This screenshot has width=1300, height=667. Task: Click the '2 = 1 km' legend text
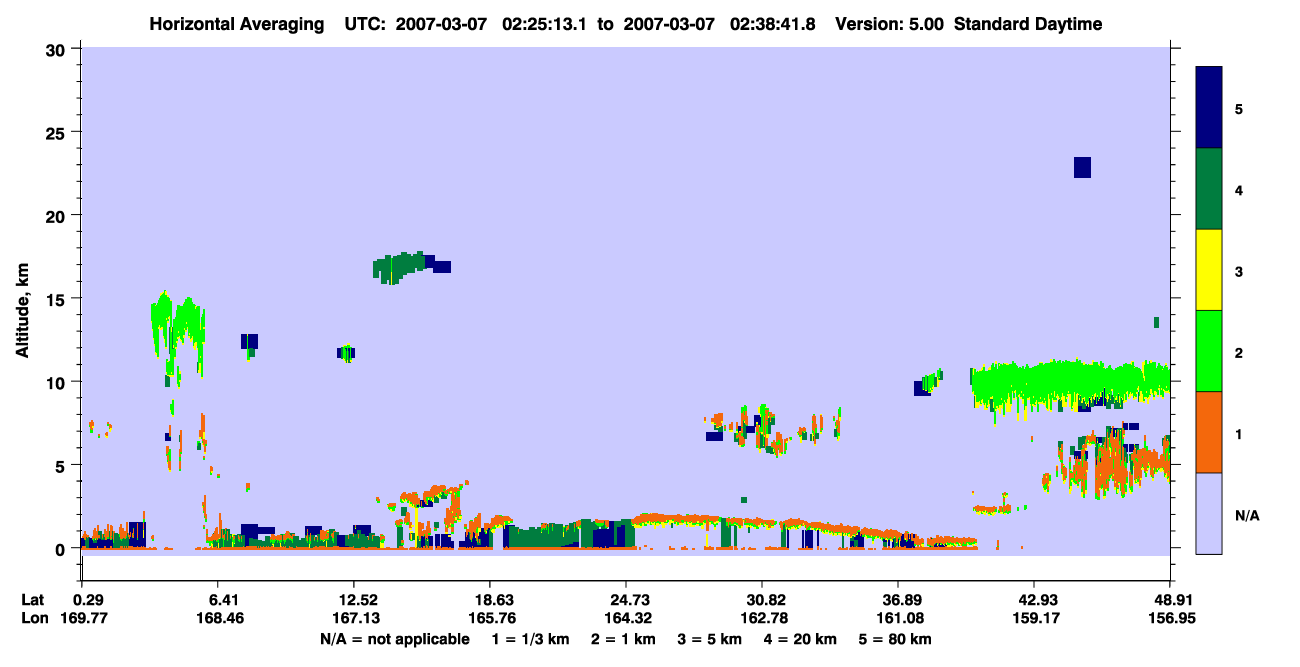(x=623, y=639)
